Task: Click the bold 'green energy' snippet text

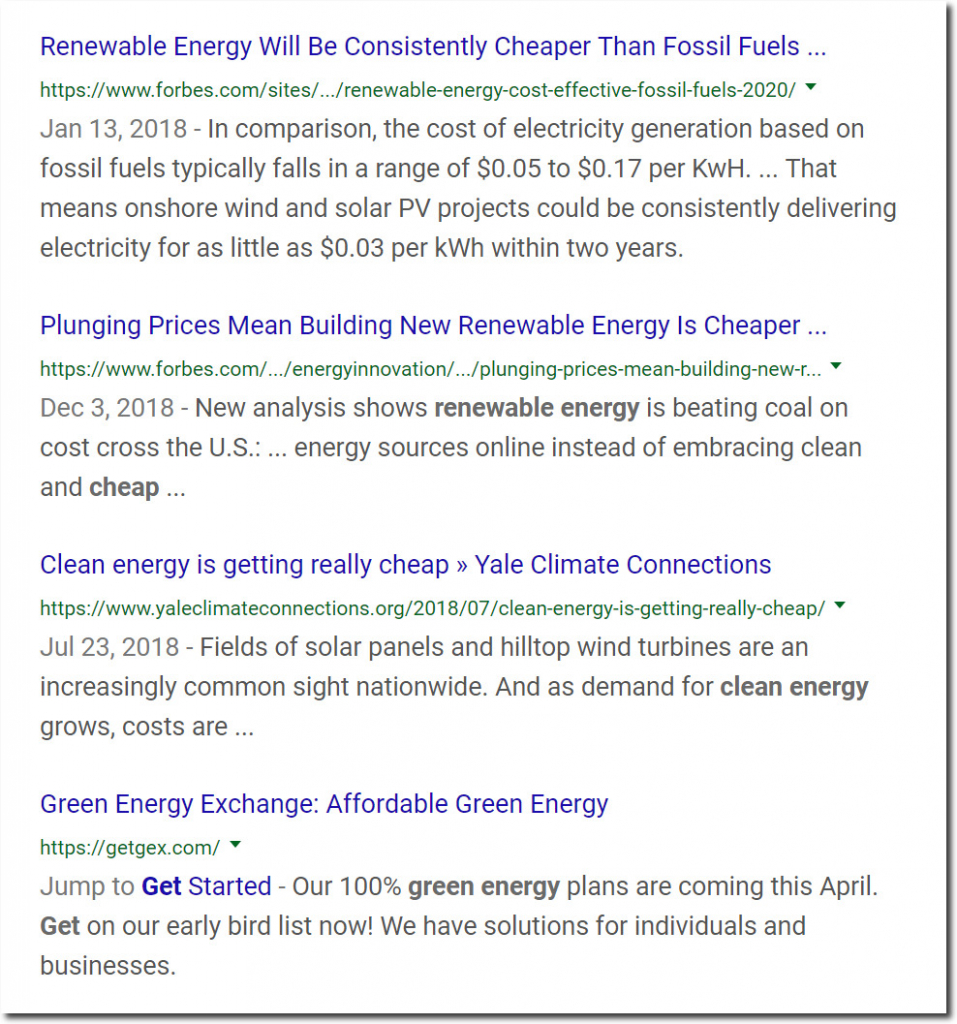Action: click(484, 887)
